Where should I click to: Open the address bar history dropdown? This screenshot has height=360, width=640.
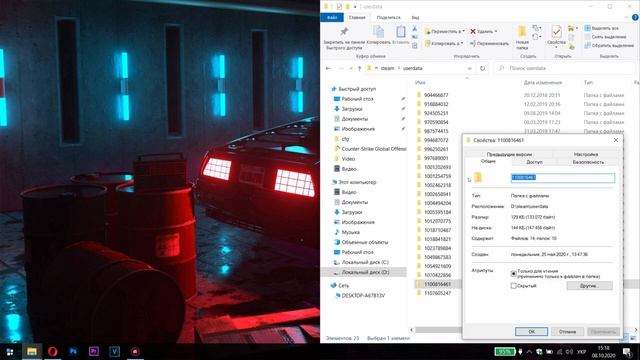click(470, 68)
